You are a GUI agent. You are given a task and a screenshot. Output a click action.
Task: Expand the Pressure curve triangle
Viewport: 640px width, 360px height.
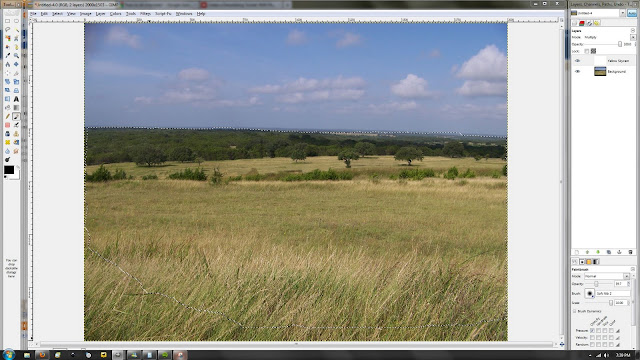[x=618, y=331]
